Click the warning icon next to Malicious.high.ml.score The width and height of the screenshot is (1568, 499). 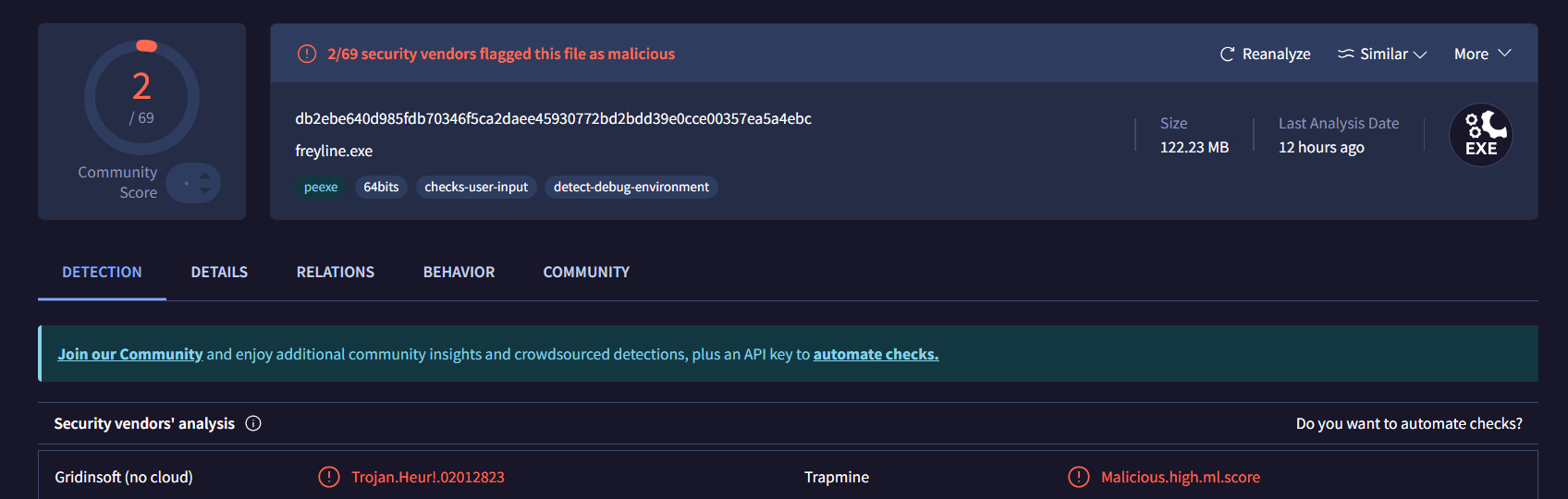click(1078, 477)
